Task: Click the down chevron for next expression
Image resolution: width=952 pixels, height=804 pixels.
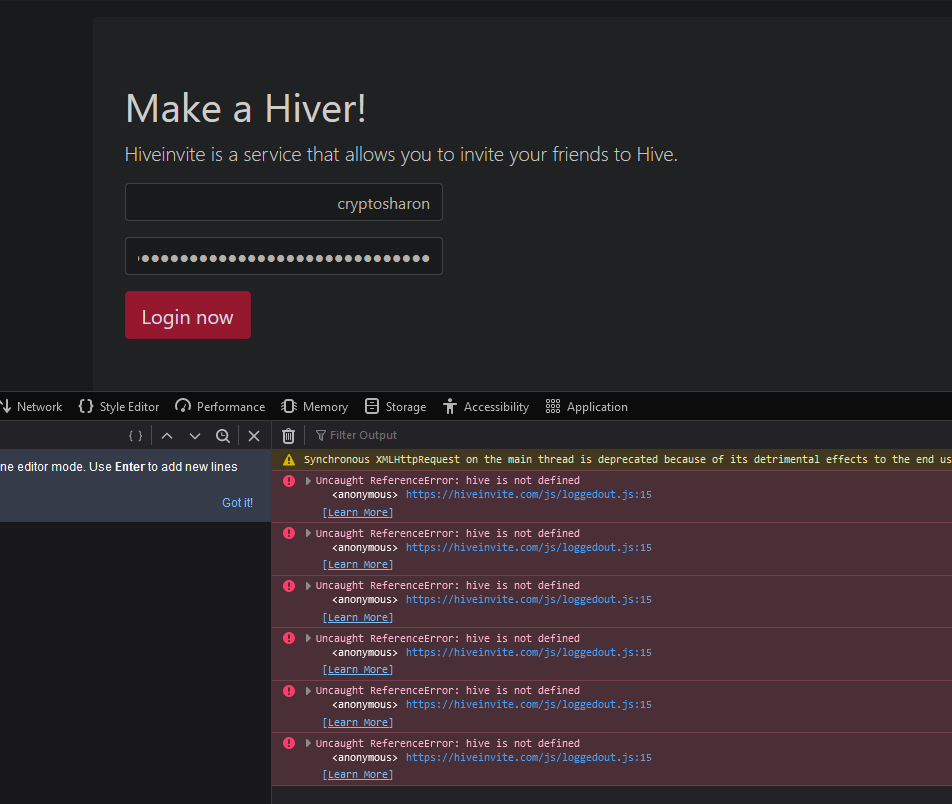Action: (x=195, y=435)
